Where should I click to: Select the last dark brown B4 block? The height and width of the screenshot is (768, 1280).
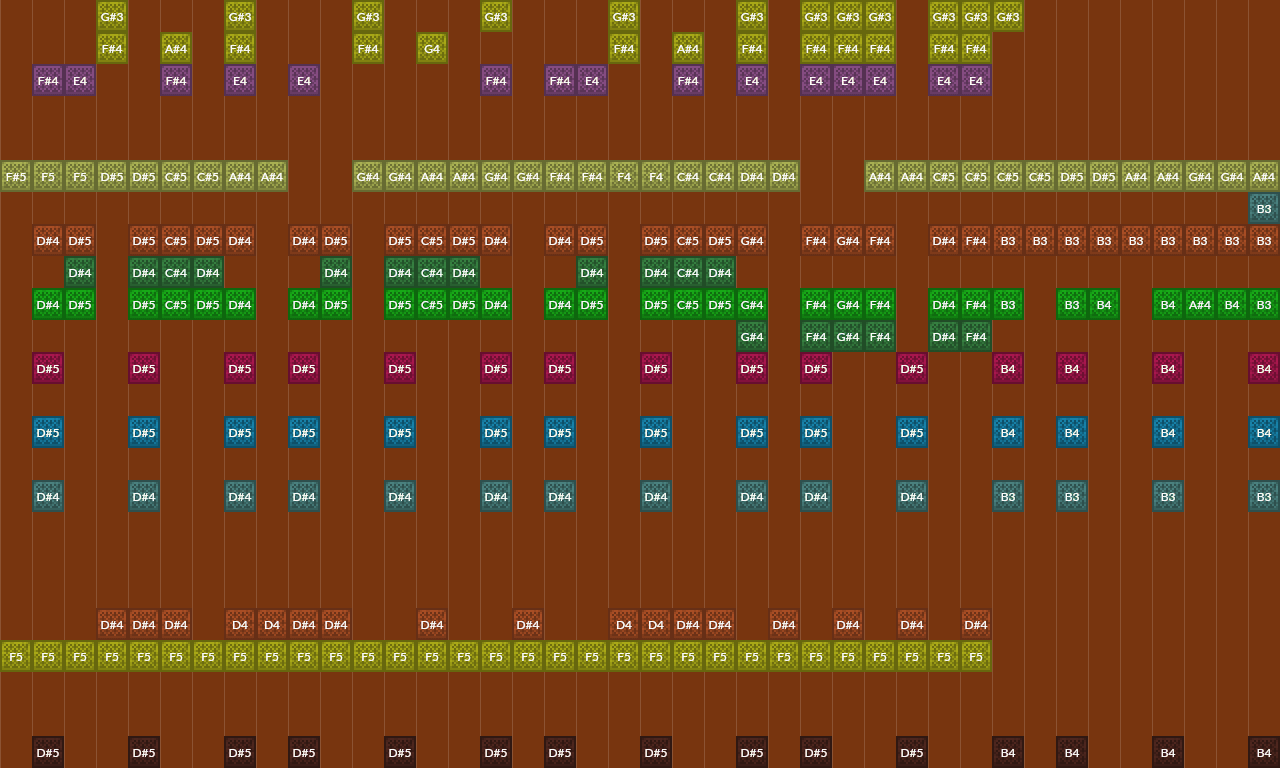pyautogui.click(x=1264, y=753)
